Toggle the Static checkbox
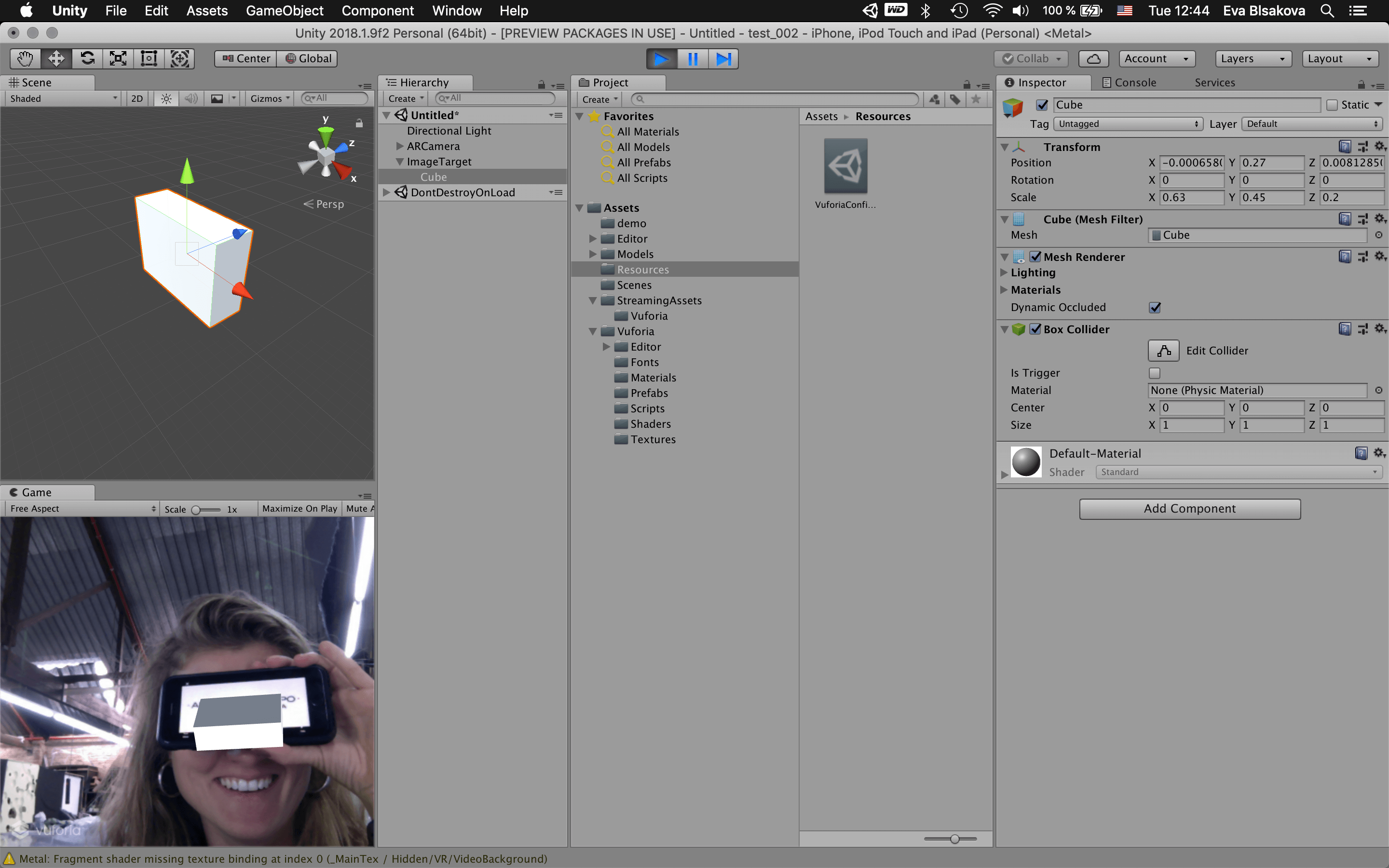1389x868 pixels. 1332,105
